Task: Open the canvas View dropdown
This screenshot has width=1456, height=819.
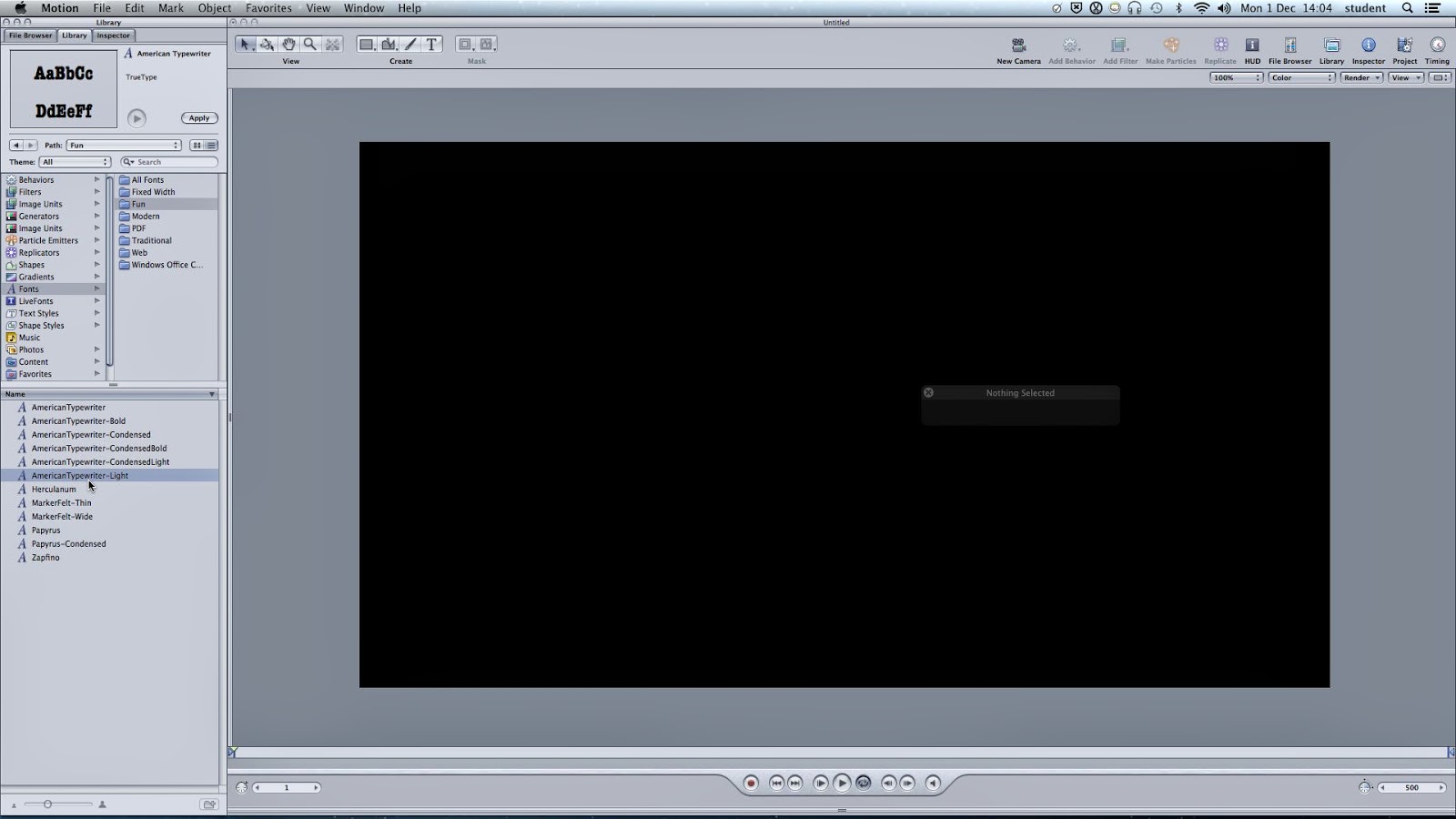Action: (1406, 77)
